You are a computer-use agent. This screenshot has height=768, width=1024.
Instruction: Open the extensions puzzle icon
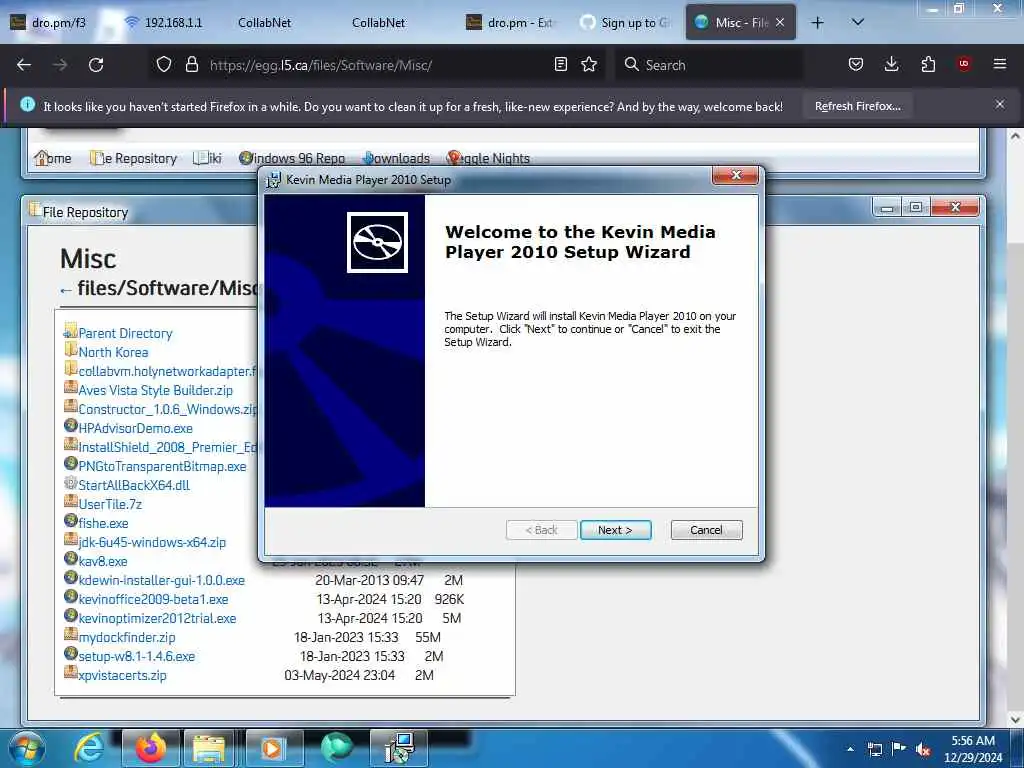928,64
